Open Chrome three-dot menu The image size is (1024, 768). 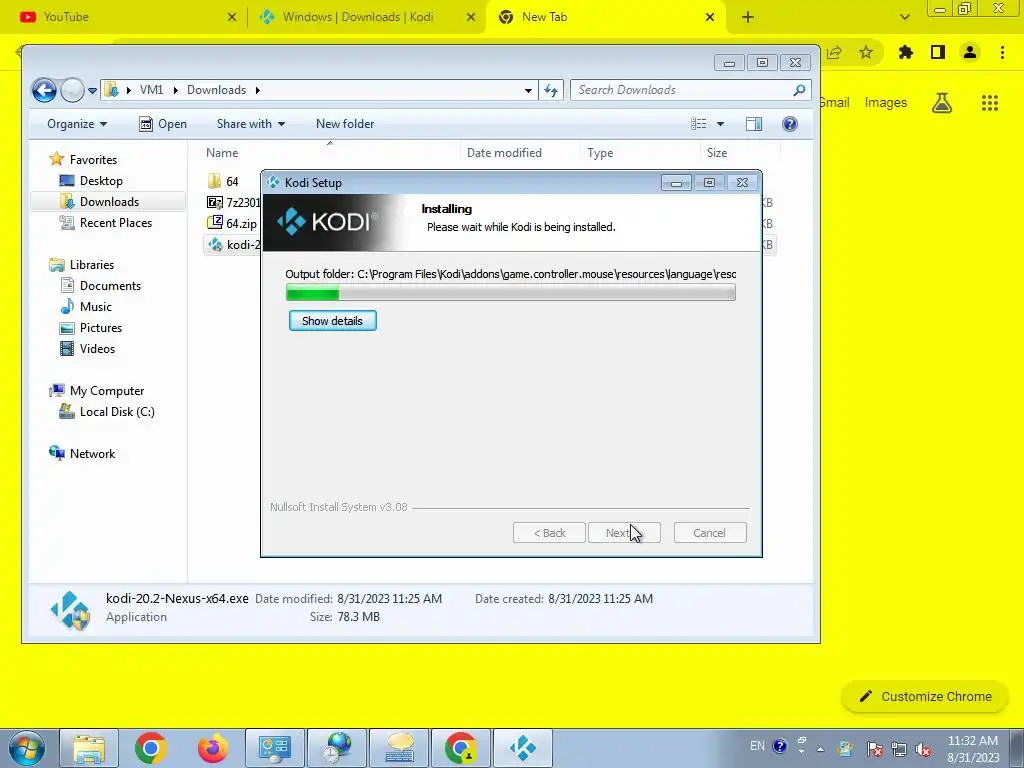tap(1002, 52)
